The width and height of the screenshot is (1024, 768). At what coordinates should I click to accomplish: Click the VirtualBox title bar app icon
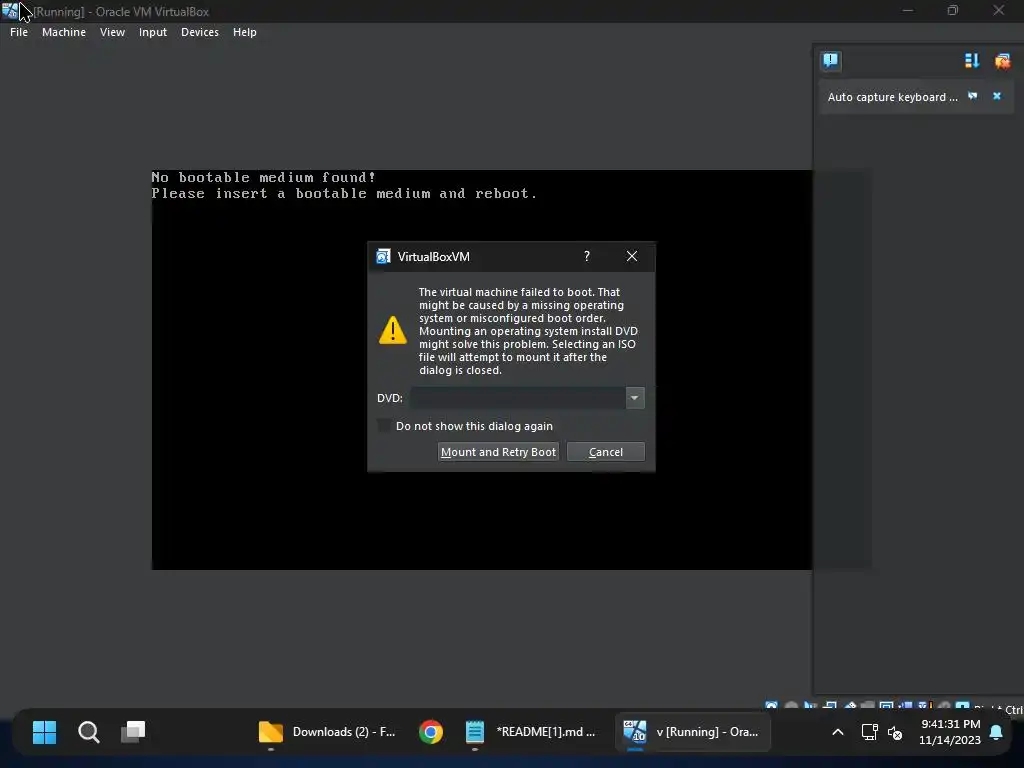[x=10, y=11]
